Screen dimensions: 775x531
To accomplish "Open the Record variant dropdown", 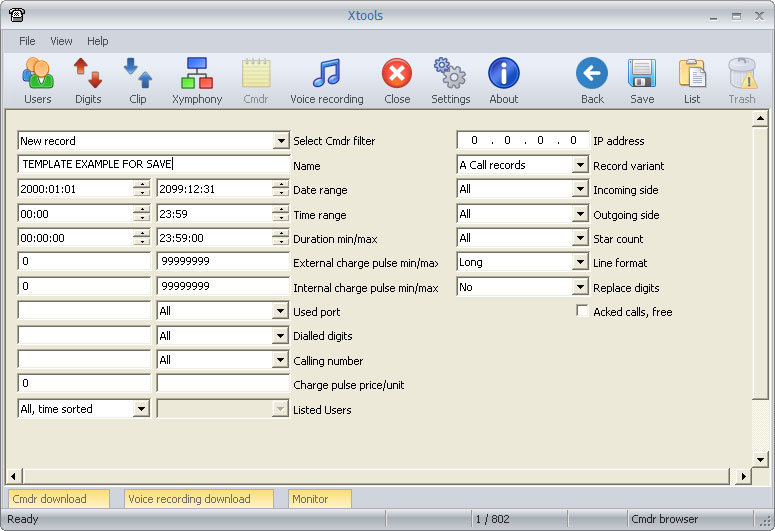I will 580,165.
